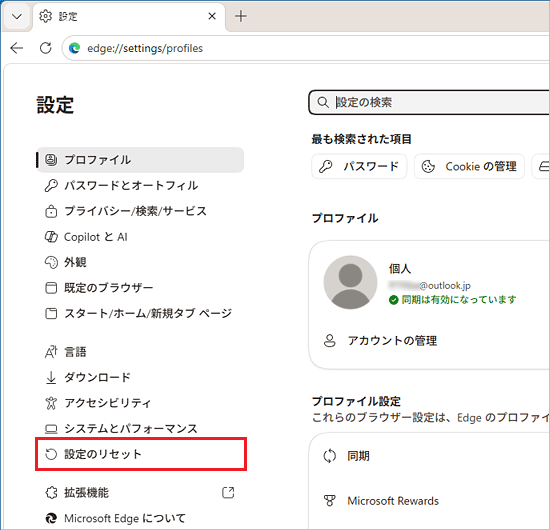Close the 設定 tab
Screen dimensions: 550x530
pos(212,16)
